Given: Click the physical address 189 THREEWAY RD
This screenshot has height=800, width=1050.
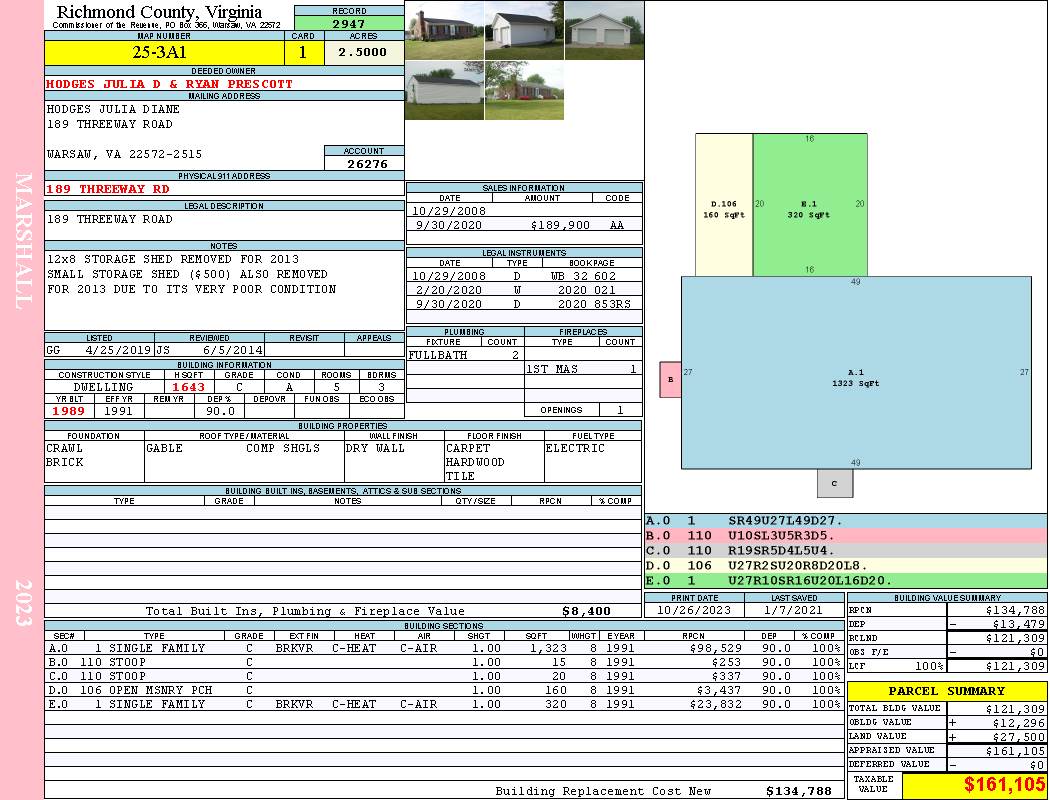Looking at the screenshot, I should click(108, 189).
